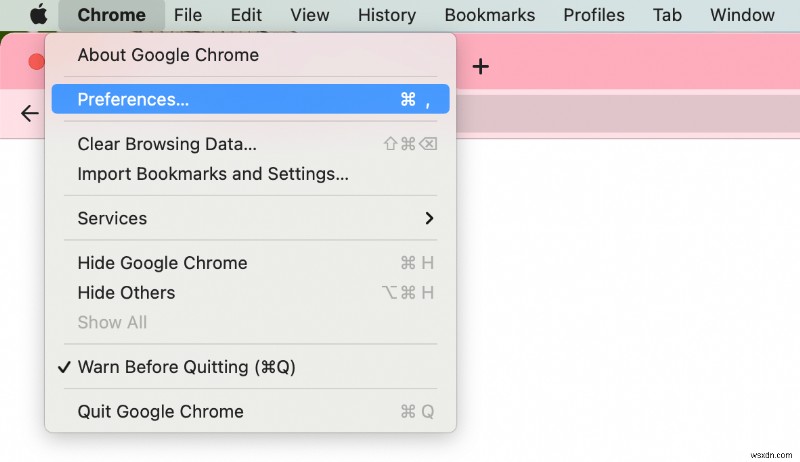The width and height of the screenshot is (800, 462).
Task: Choose Hide Others entry
Action: [x=126, y=292]
